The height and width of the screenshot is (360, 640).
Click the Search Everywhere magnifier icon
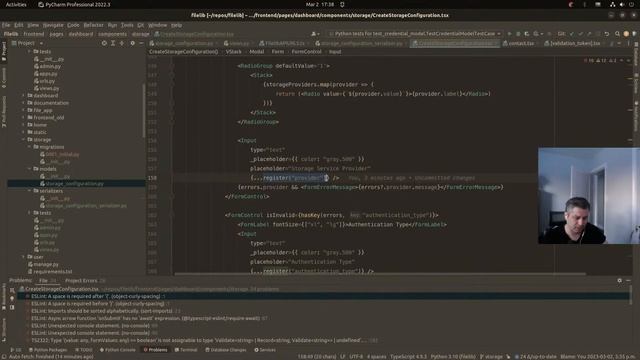(x=617, y=34)
